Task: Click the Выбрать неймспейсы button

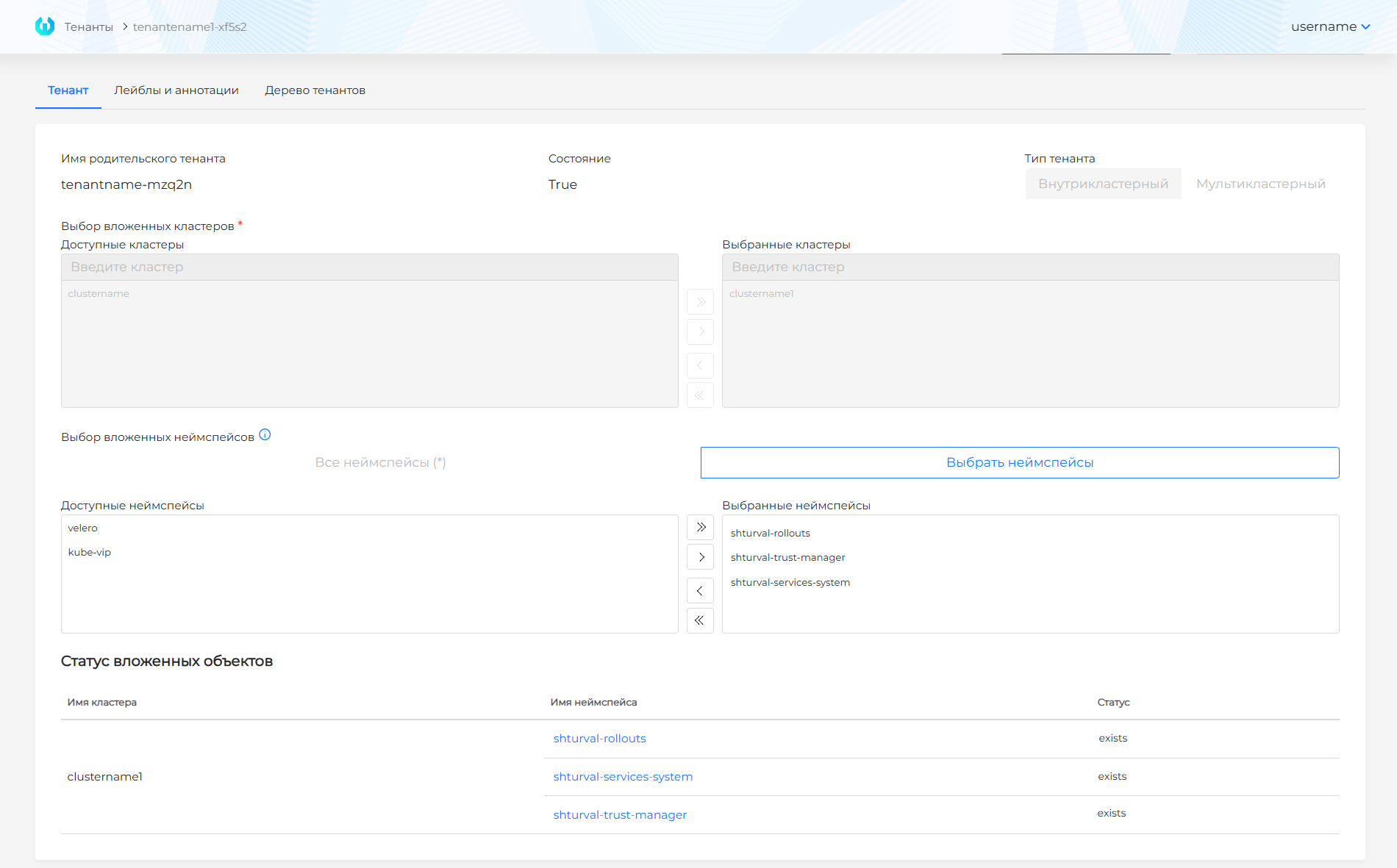Action: point(1019,462)
